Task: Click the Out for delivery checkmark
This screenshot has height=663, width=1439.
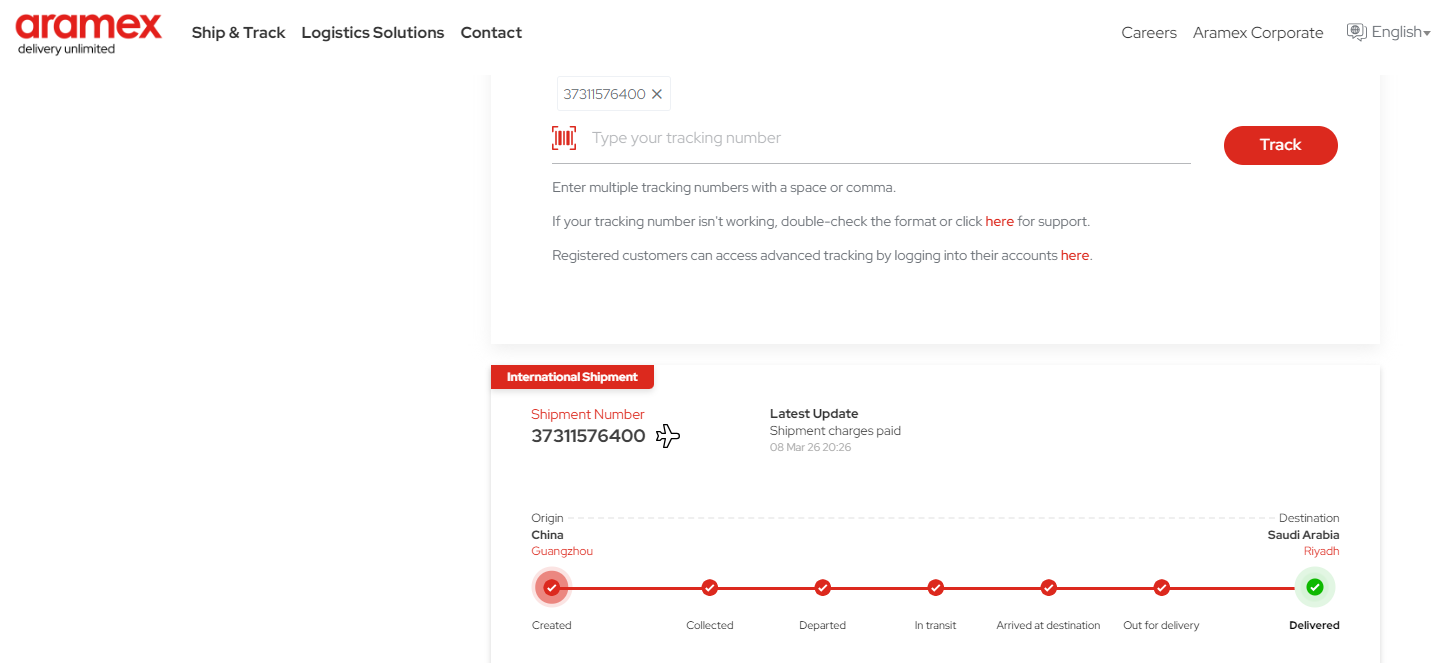Action: [1161, 587]
